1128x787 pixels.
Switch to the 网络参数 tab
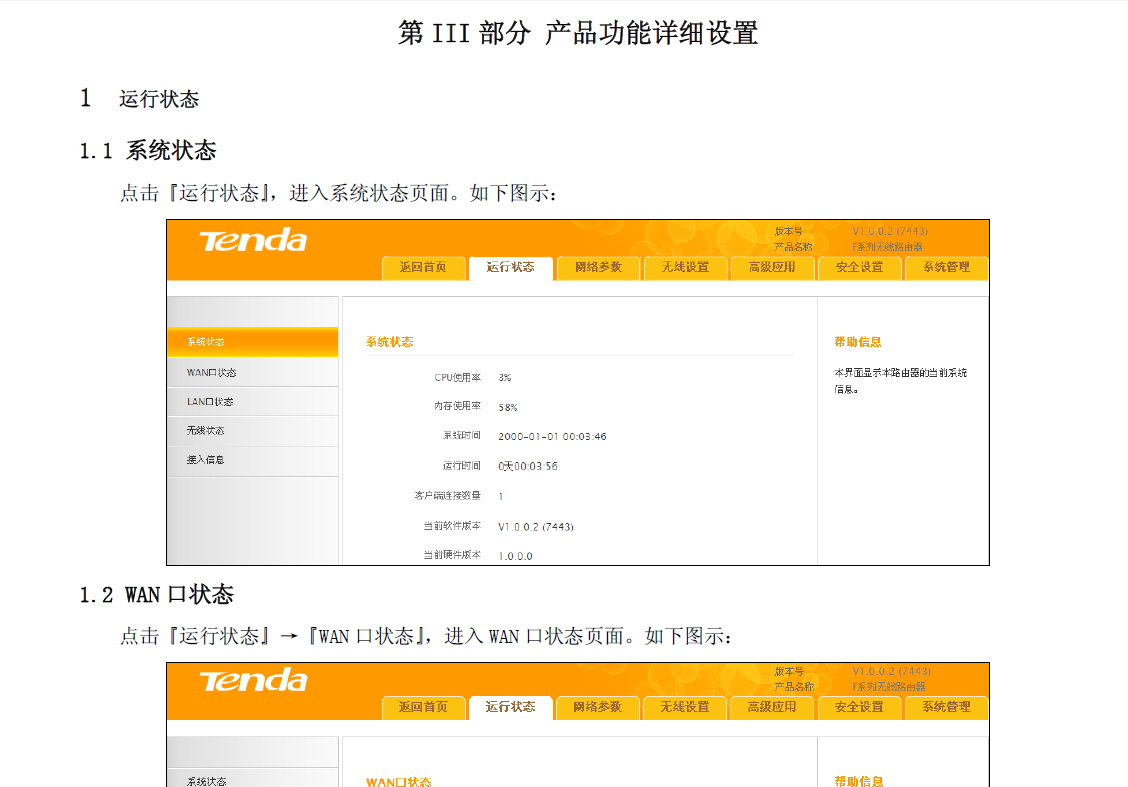point(598,268)
